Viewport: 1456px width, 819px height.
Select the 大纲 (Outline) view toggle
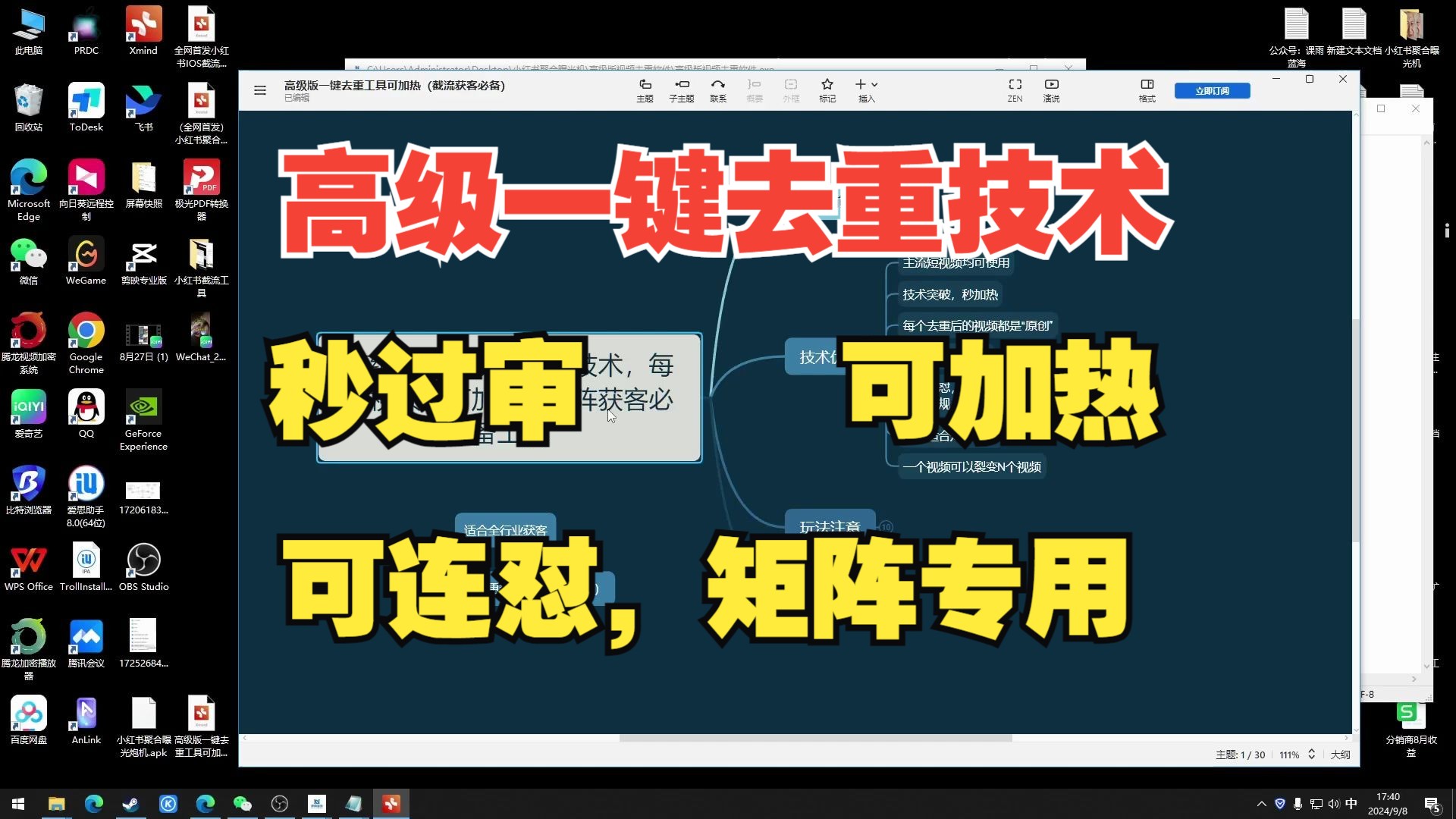(x=1340, y=754)
